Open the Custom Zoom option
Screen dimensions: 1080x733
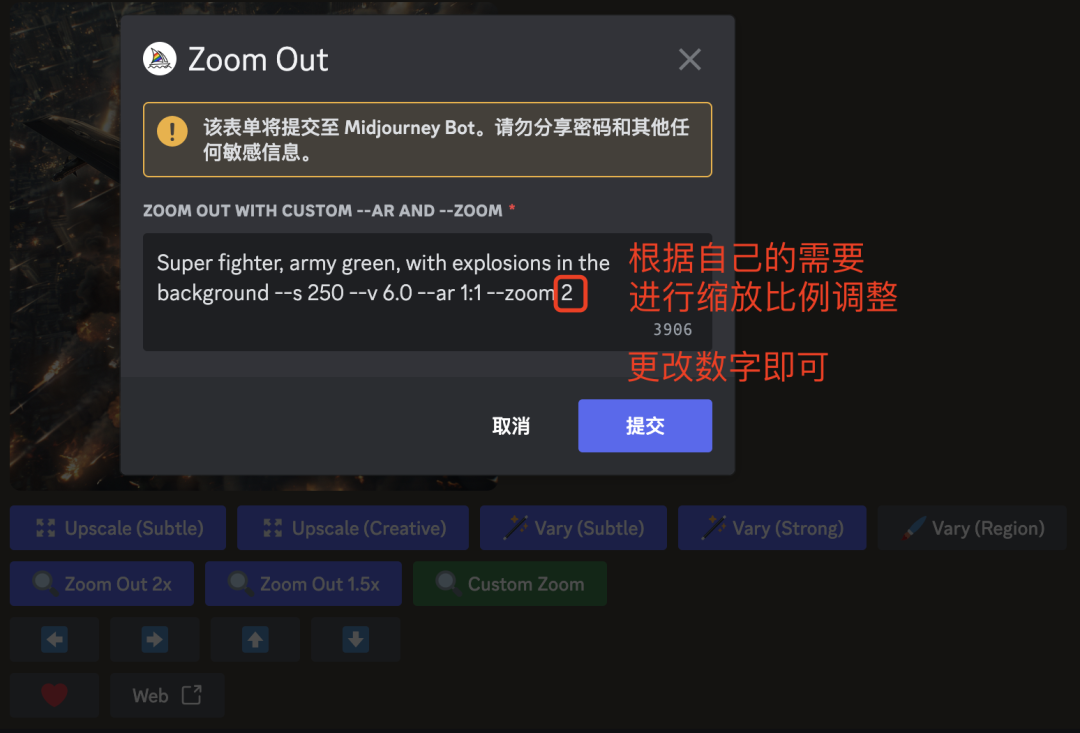pyautogui.click(x=510, y=584)
